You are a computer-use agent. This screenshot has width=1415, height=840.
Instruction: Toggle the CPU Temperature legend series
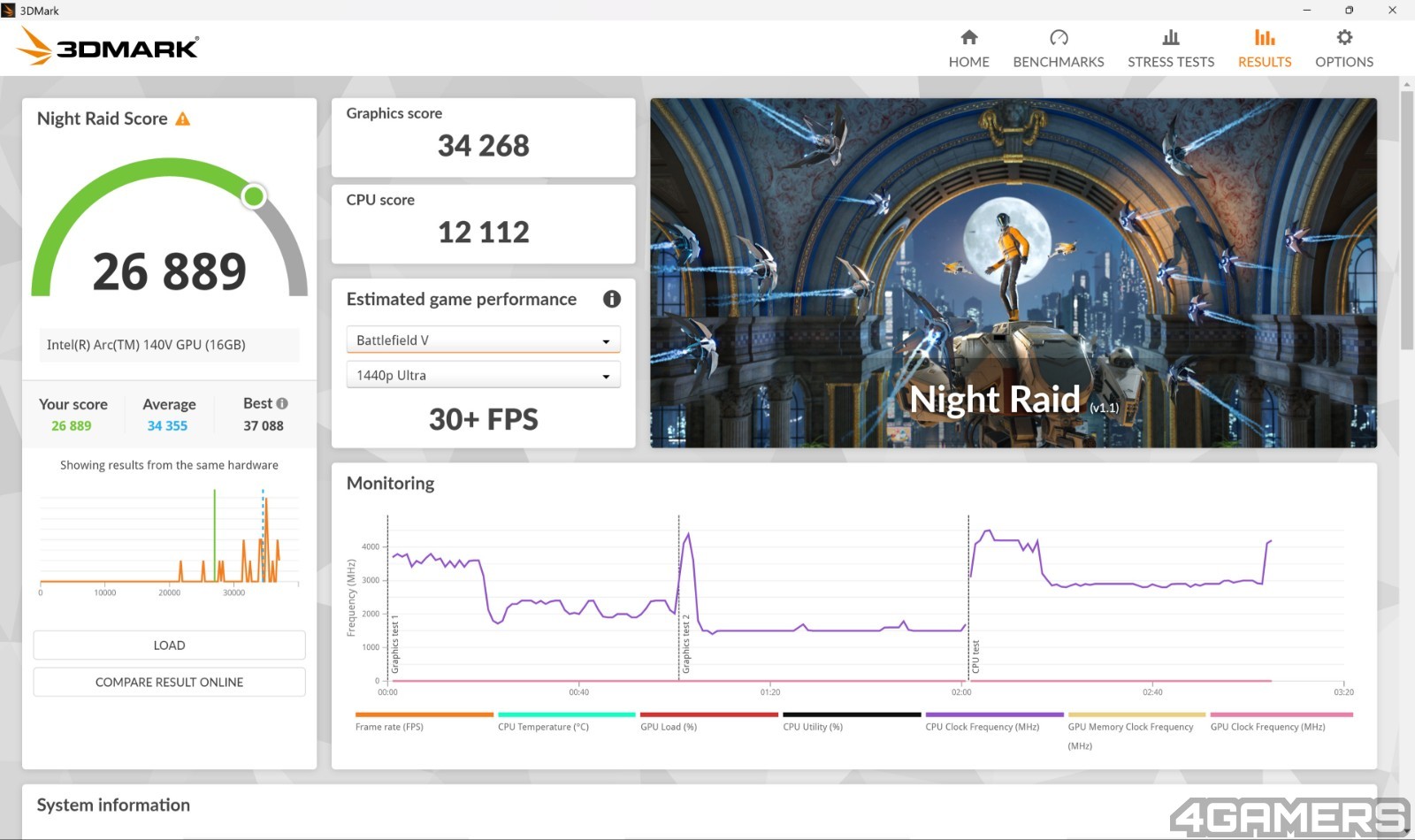point(543,727)
